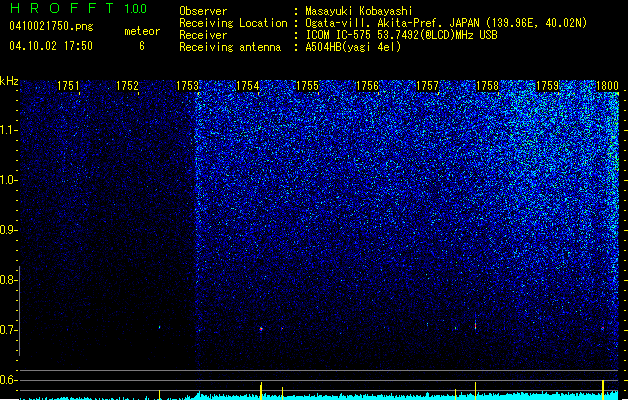Image resolution: width=629 pixels, height=400 pixels.
Task: Click the 1757 time axis marker
Action: point(428,86)
